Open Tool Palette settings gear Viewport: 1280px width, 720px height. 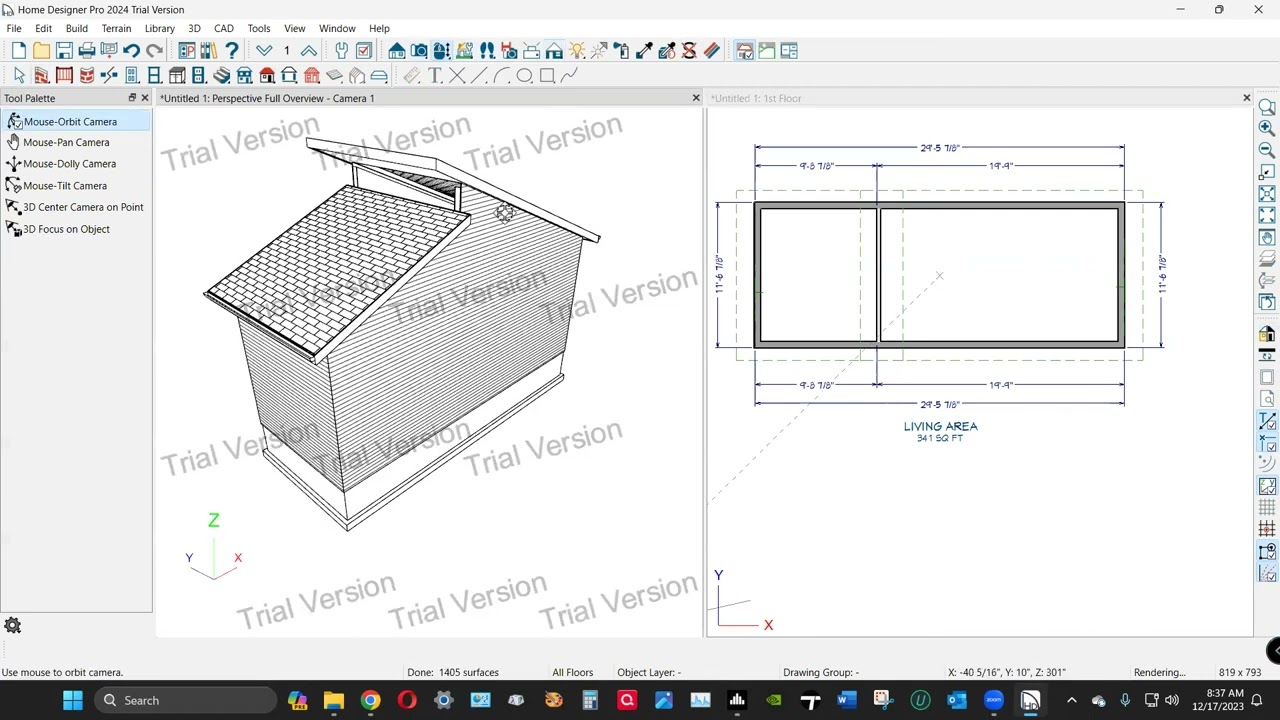point(13,626)
